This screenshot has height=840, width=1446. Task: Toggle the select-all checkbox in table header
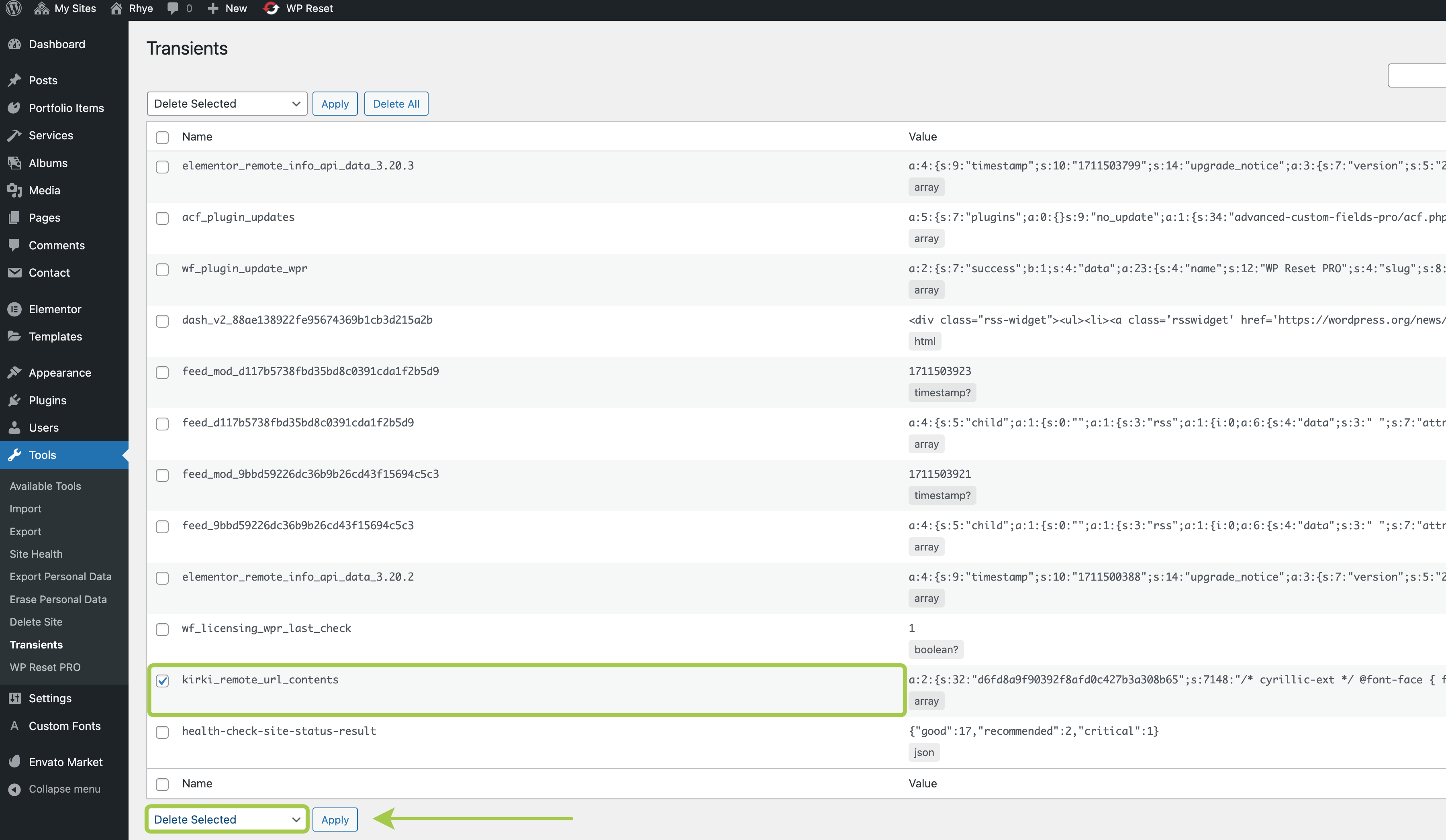(x=162, y=138)
